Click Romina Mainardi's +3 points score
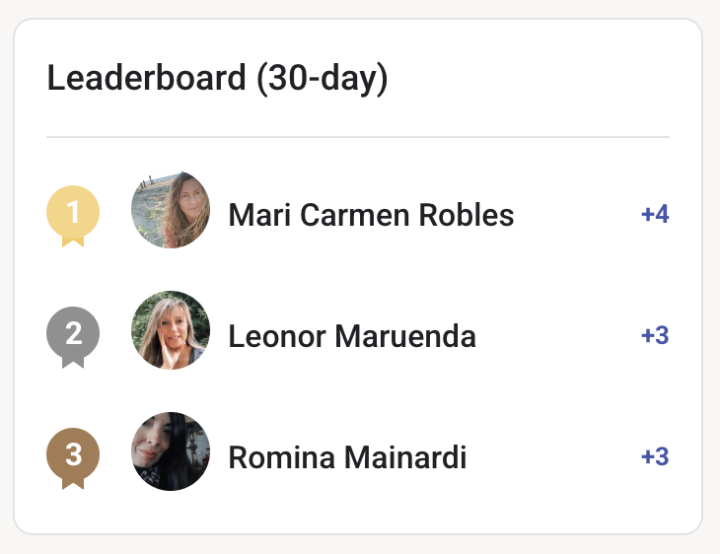Viewport: 720px width, 554px height. (655, 457)
